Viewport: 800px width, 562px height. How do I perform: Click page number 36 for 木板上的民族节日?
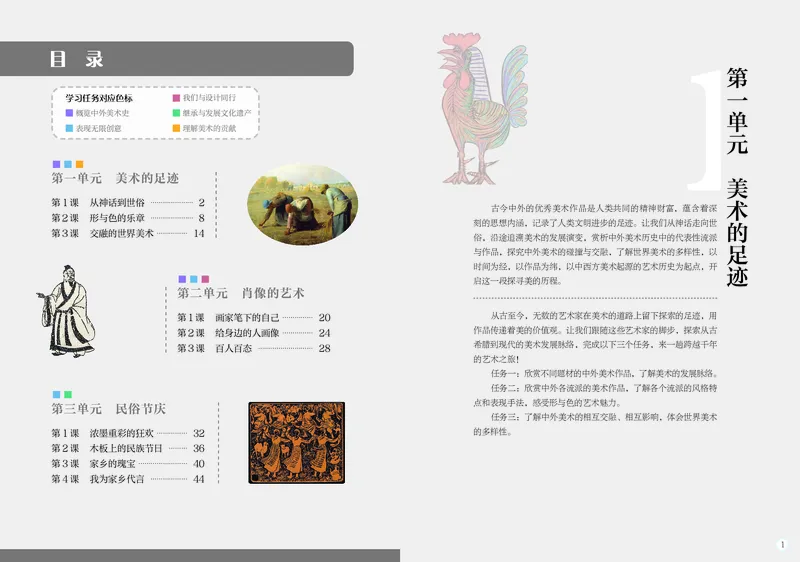(199, 448)
